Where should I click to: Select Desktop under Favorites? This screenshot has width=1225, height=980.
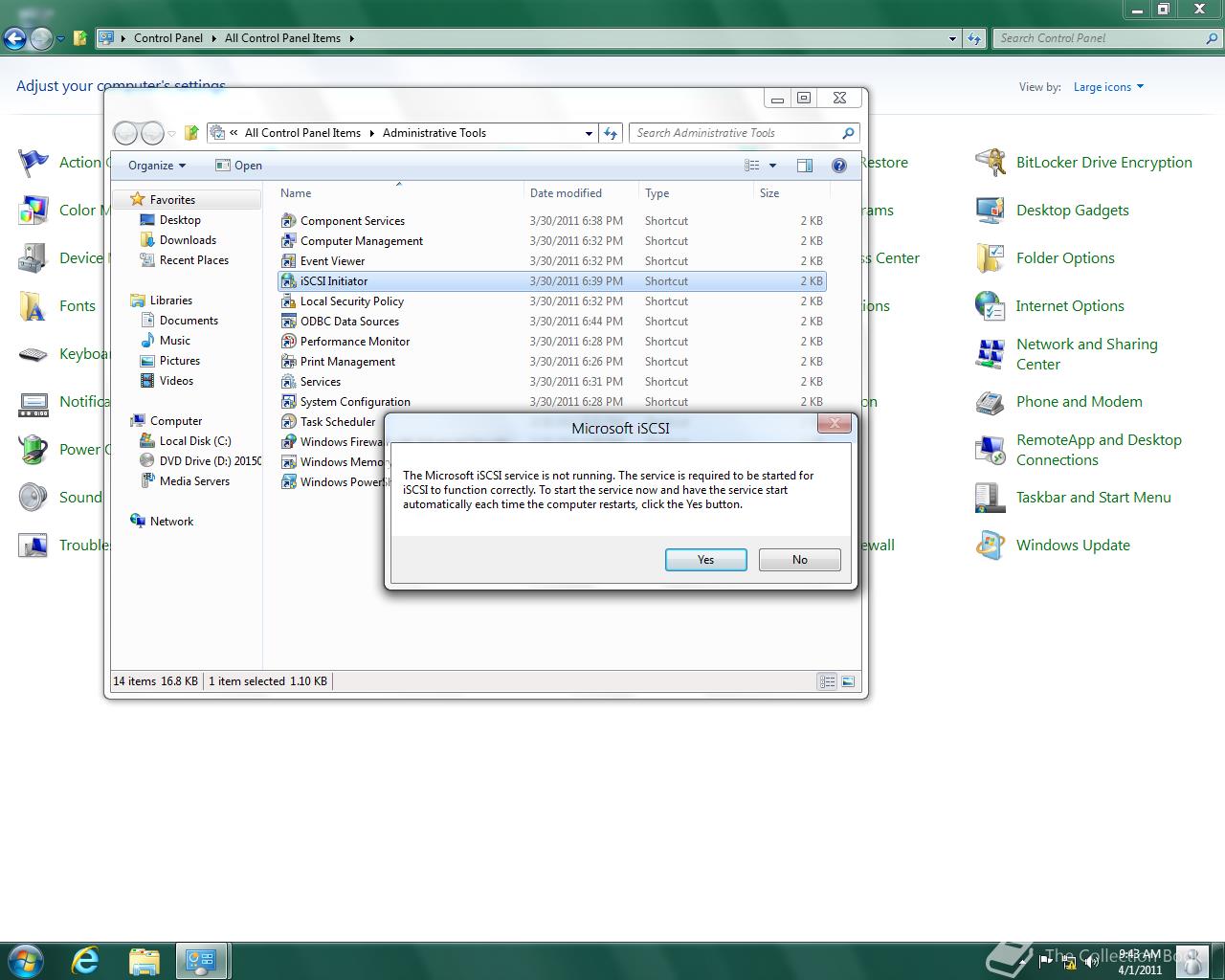[x=180, y=220]
